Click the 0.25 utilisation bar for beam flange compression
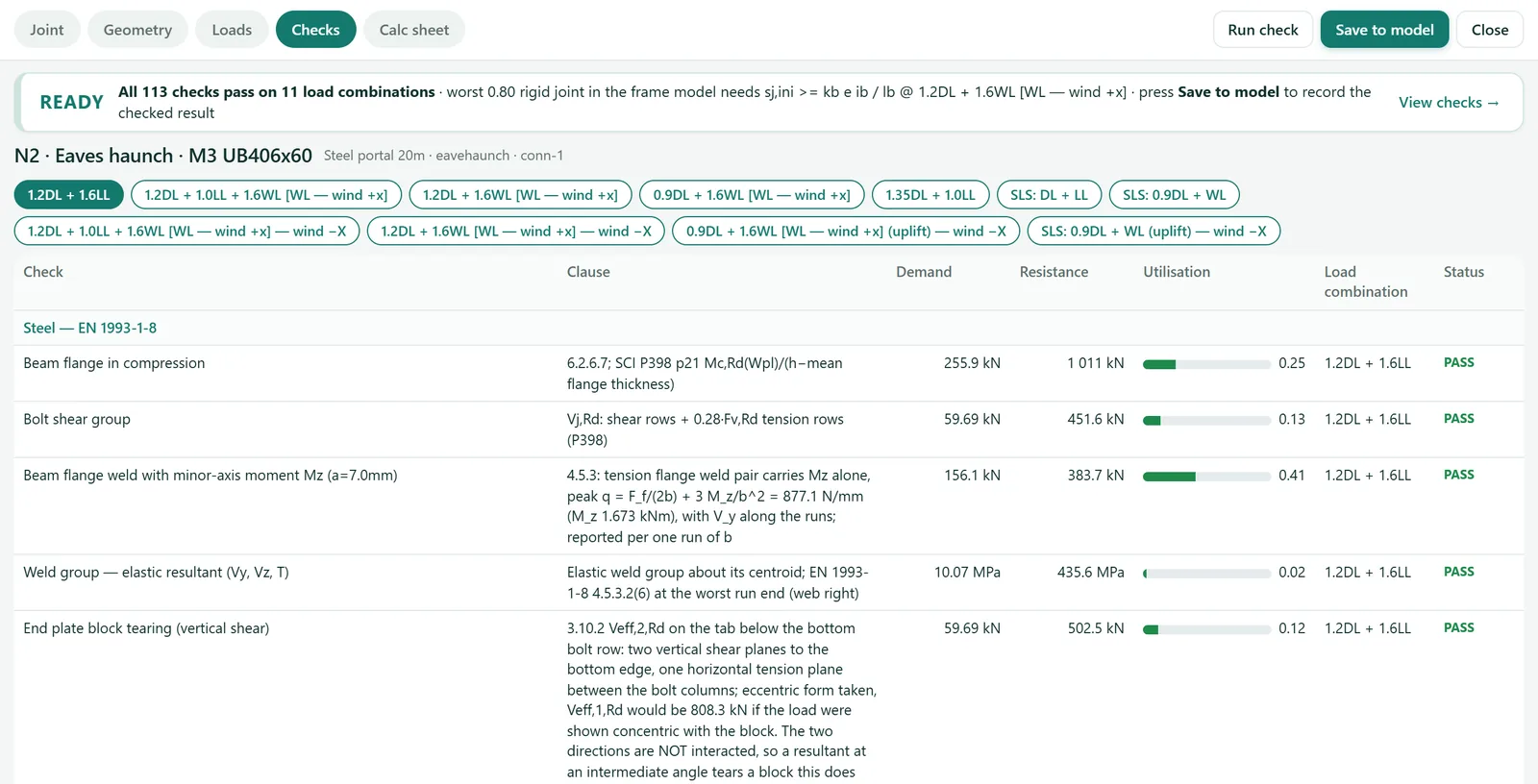1538x784 pixels. [x=1206, y=364]
